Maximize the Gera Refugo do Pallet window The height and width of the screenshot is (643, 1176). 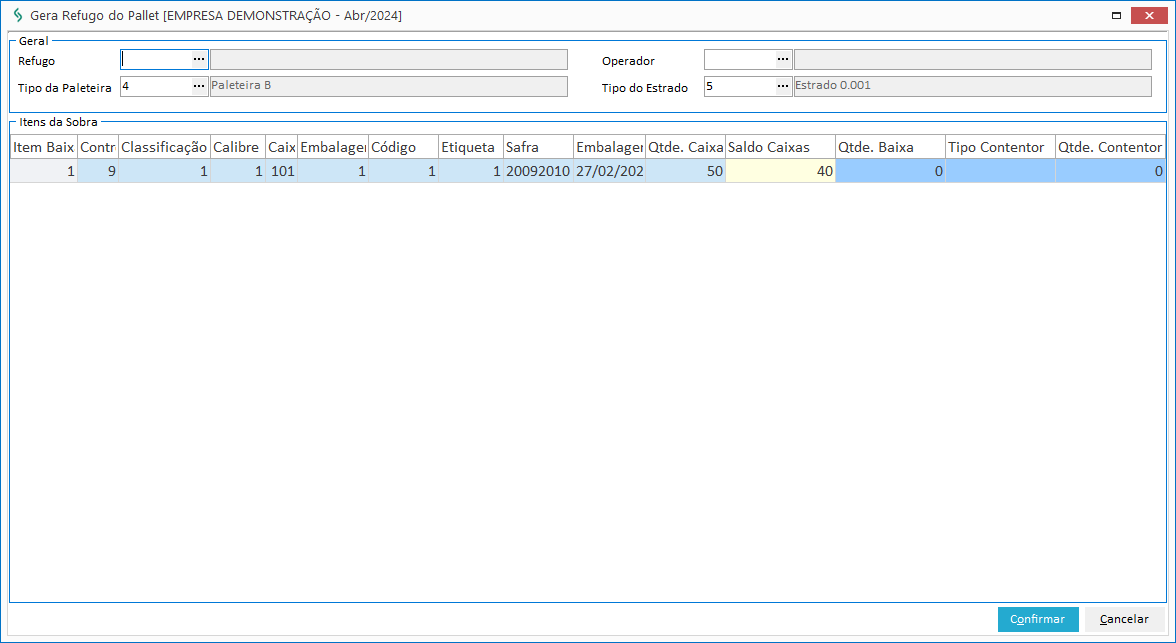coord(1116,15)
